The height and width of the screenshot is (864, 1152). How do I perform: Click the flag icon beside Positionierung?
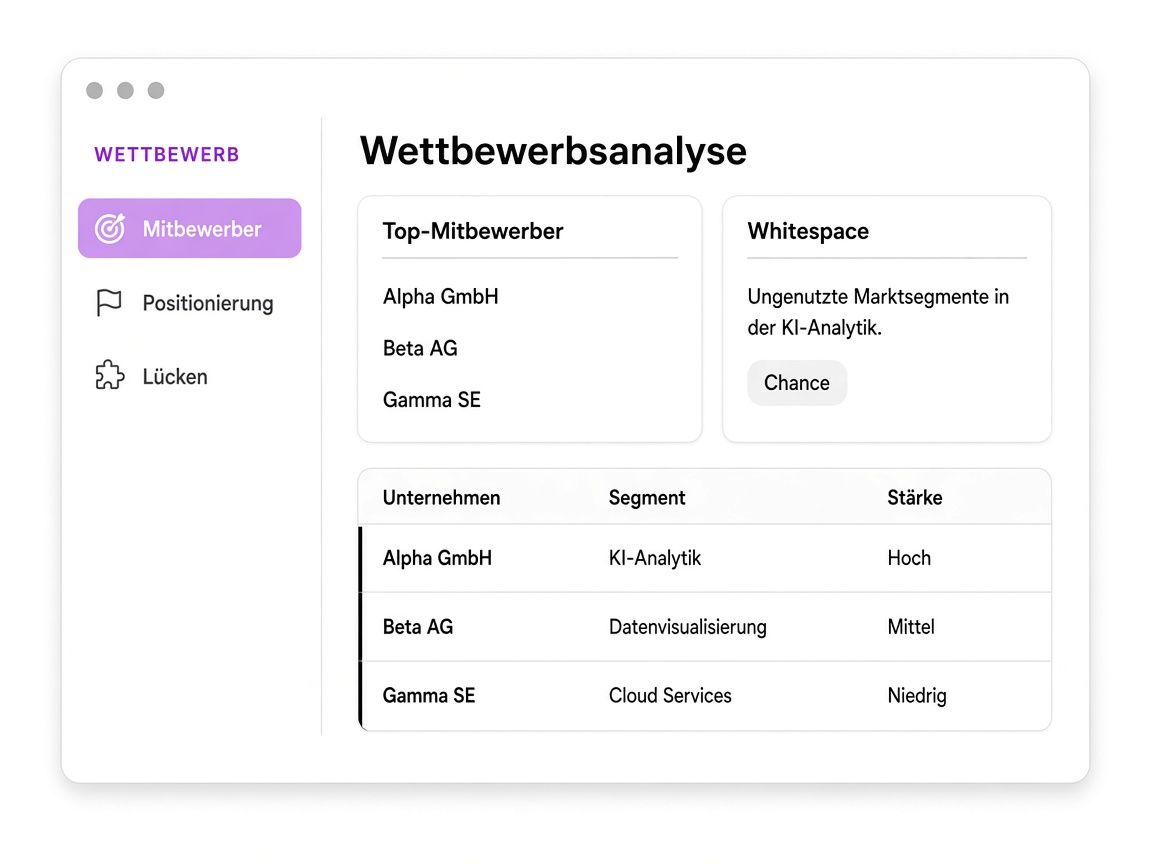click(109, 303)
